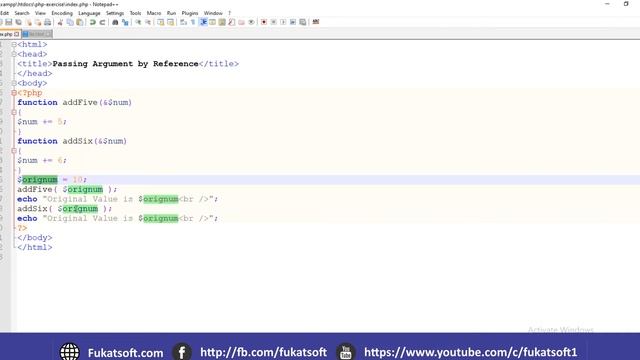The width and height of the screenshot is (640, 360).
Task: Click title text 'Passing Argument by Reference'
Action: (x=125, y=64)
